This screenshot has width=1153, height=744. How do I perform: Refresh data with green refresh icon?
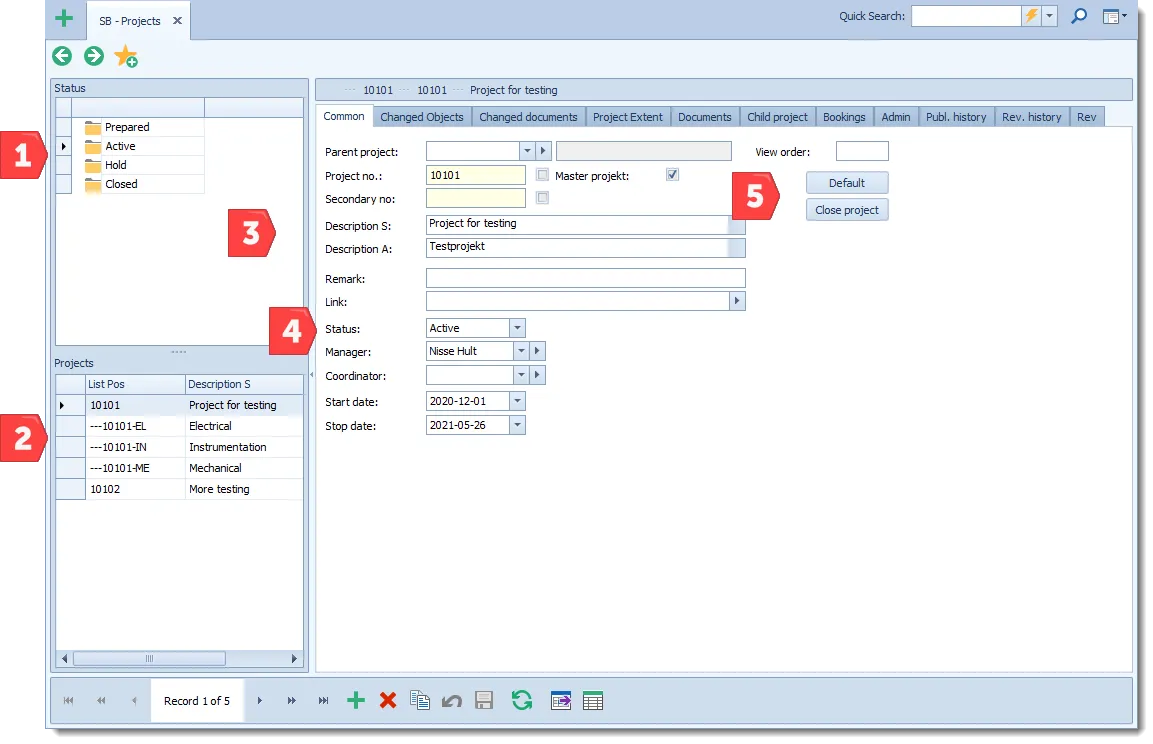(x=522, y=701)
